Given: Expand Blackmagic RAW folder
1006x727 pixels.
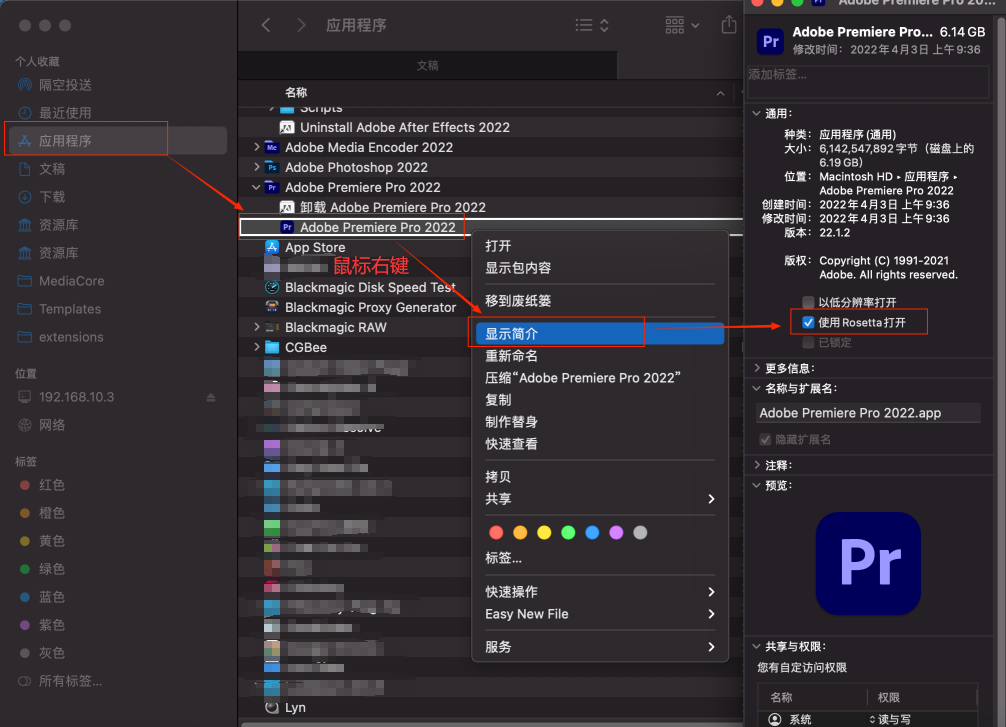Looking at the screenshot, I should tap(257, 327).
